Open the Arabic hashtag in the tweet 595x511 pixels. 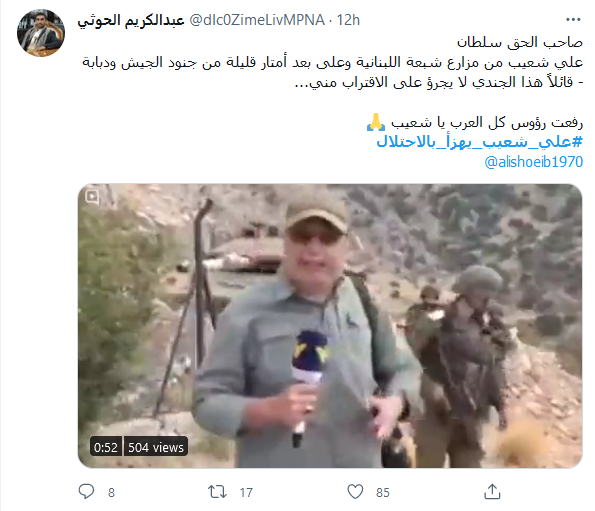click(479, 142)
